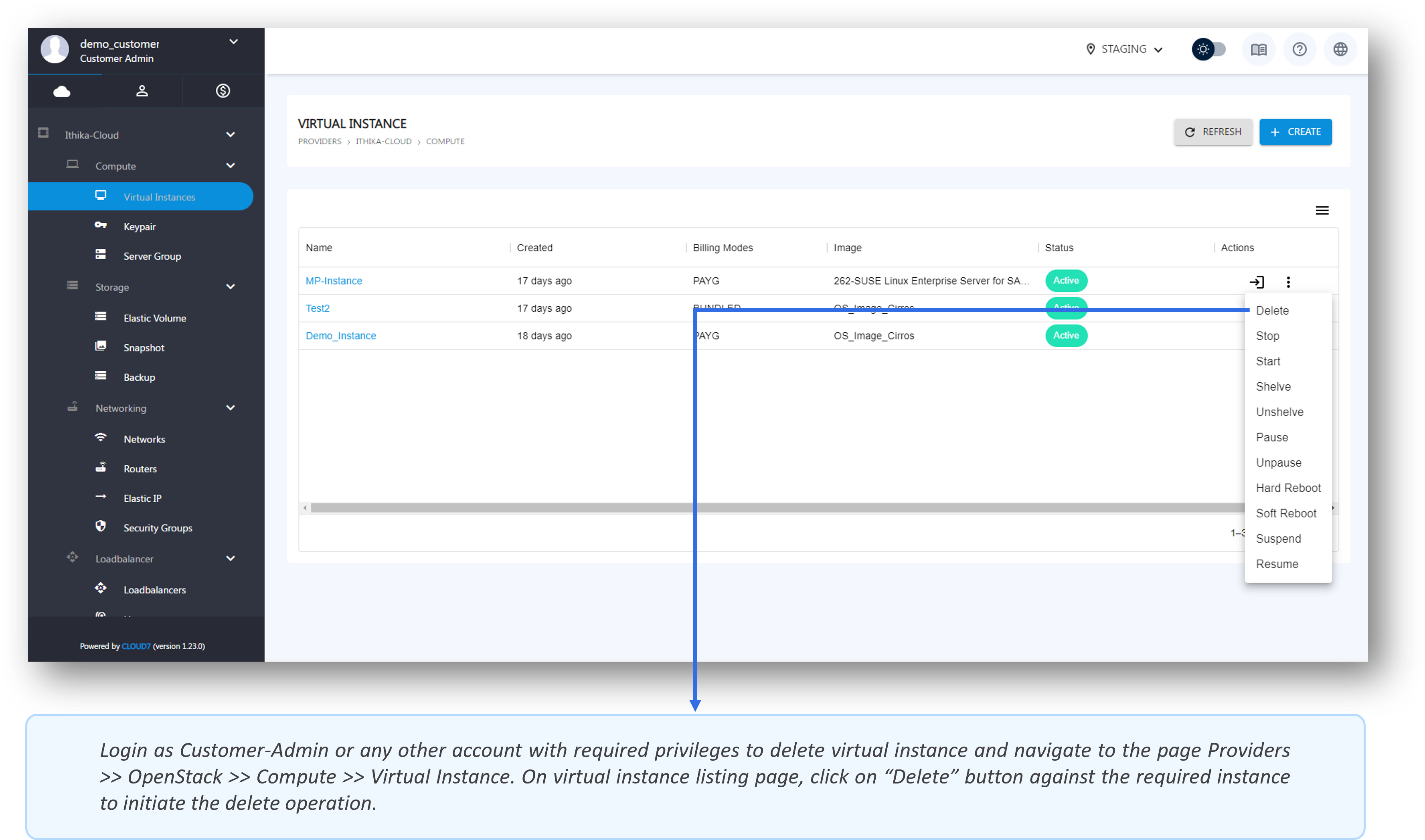
Task: Open MP-Instance three-dot actions menu
Action: click(1288, 282)
